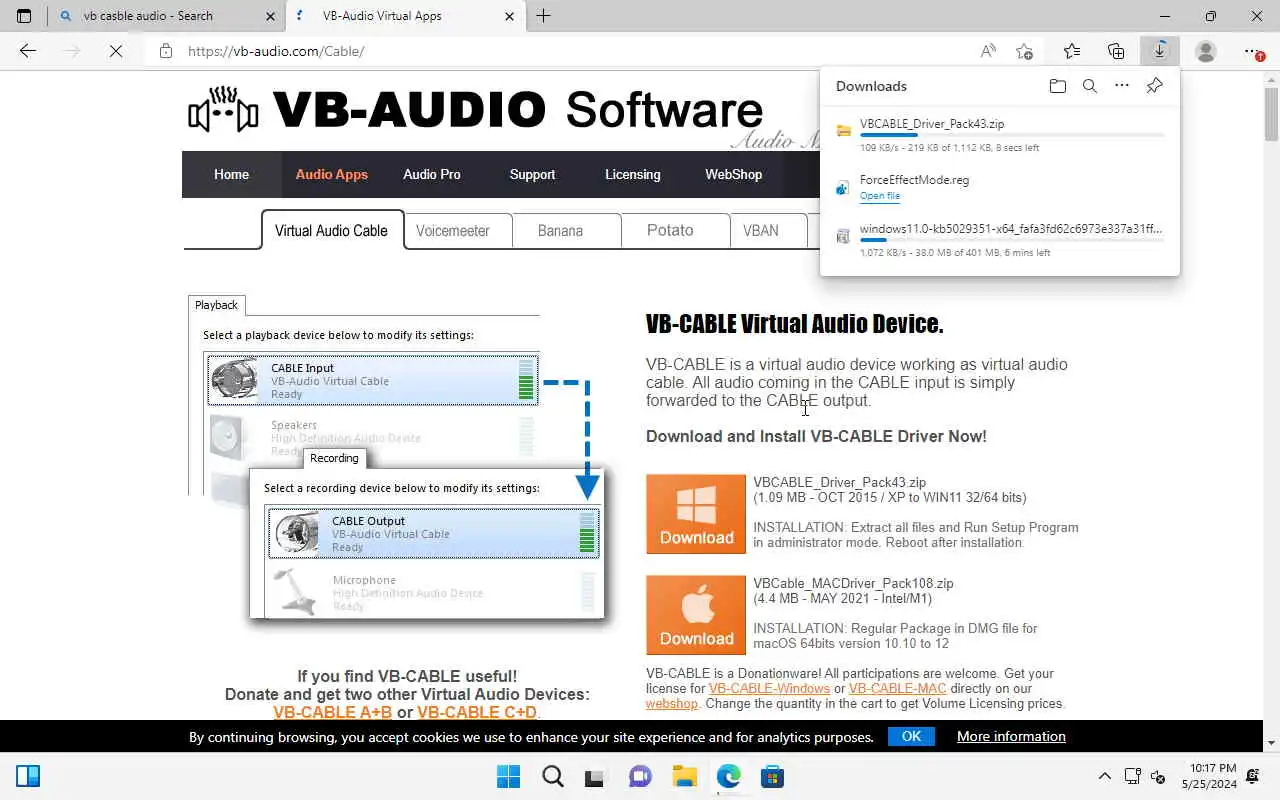Screen dimensions: 1280x800
Task: Open taskbar clock and date
Action: coord(1209,776)
